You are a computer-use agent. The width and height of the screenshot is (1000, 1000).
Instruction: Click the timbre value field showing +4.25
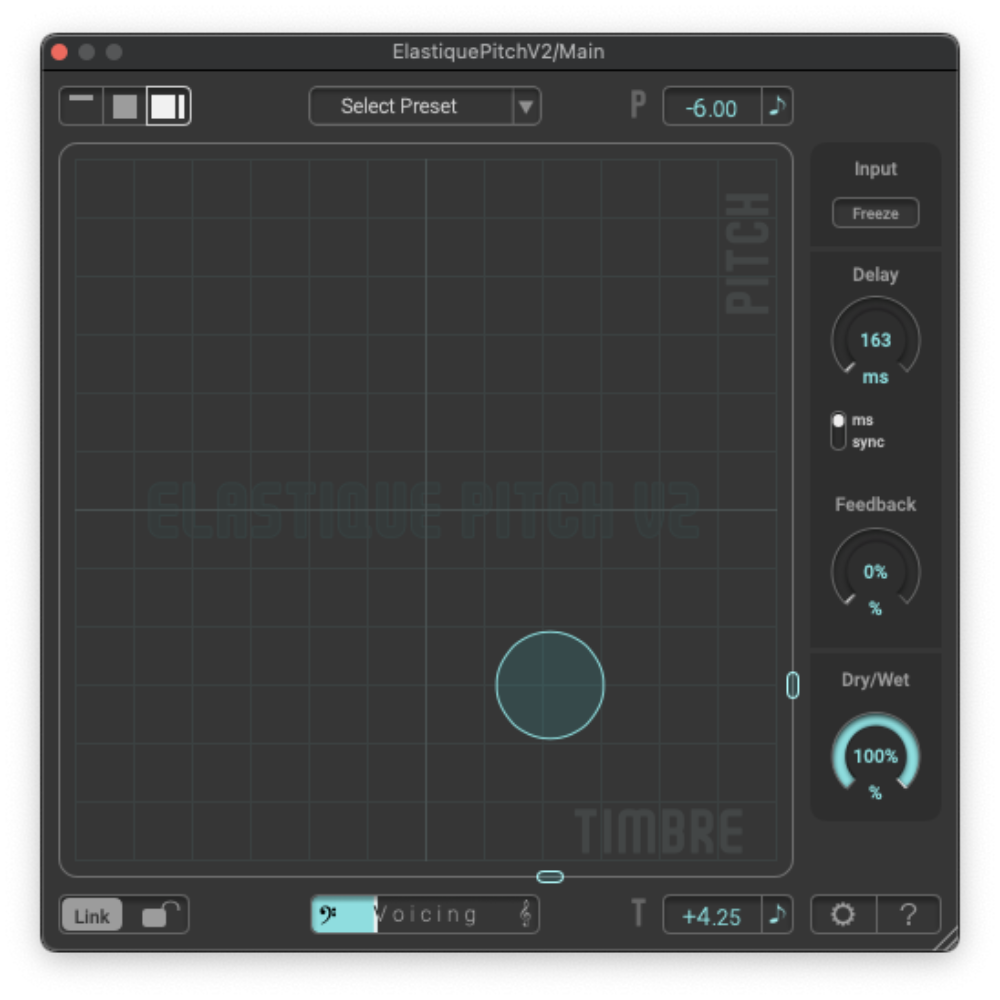coord(712,916)
